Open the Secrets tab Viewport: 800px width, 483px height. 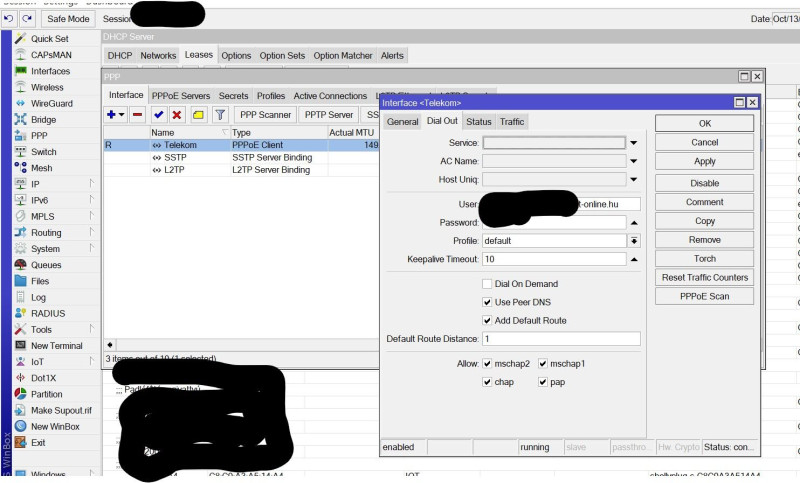(x=233, y=96)
